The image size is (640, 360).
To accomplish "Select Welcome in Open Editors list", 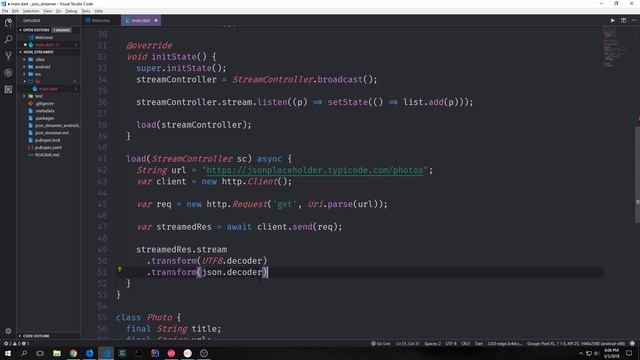I will coord(48,38).
